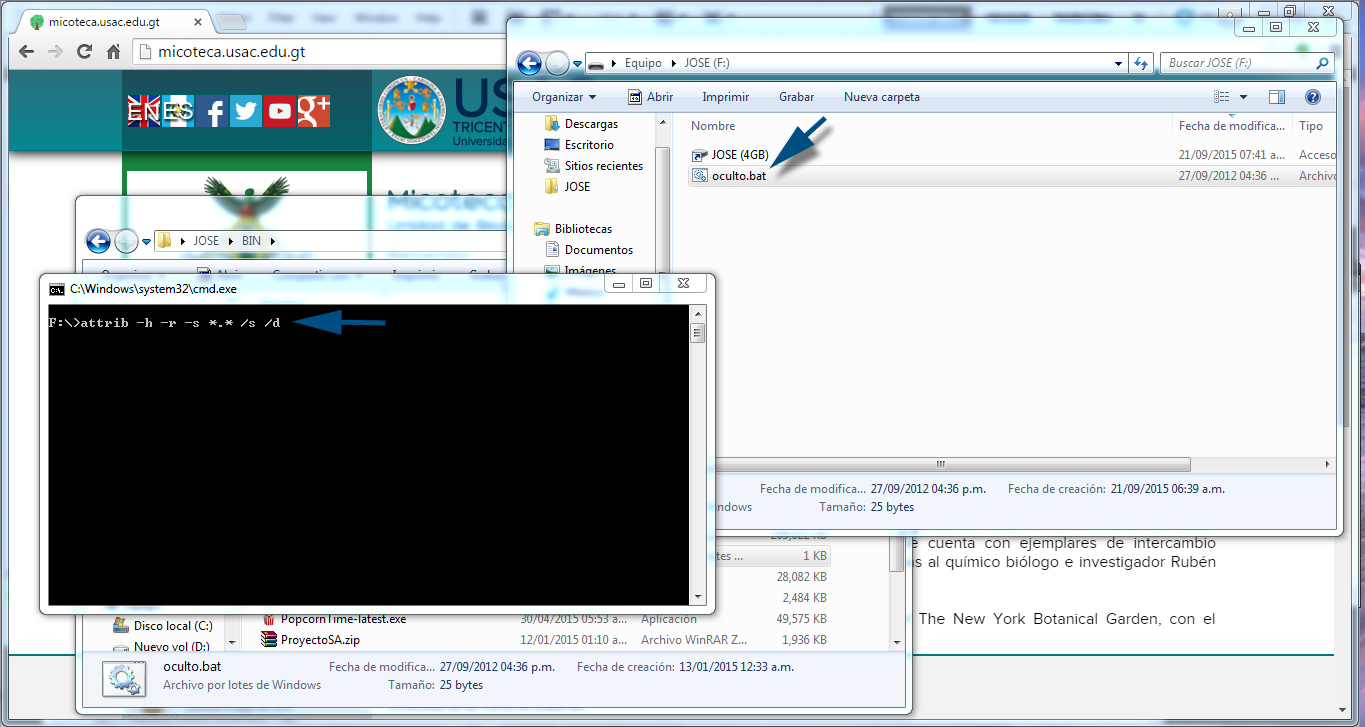Click the YouTube icon in the header
This screenshot has width=1365, height=727.
tap(280, 111)
